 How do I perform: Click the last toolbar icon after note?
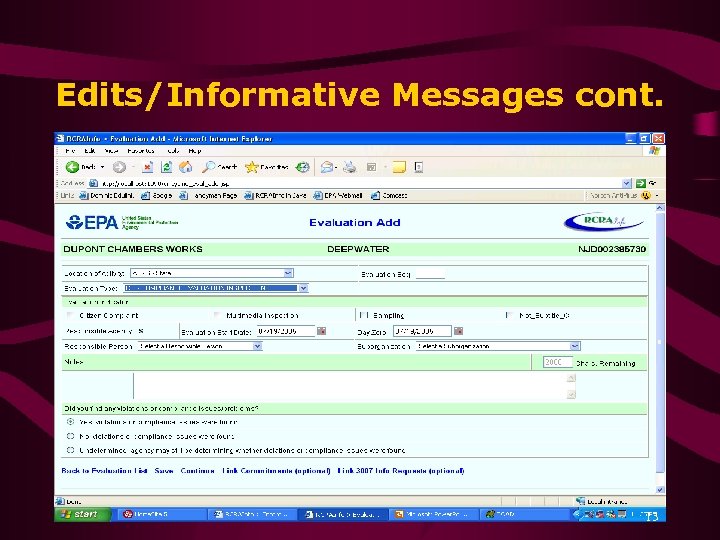pos(419,167)
